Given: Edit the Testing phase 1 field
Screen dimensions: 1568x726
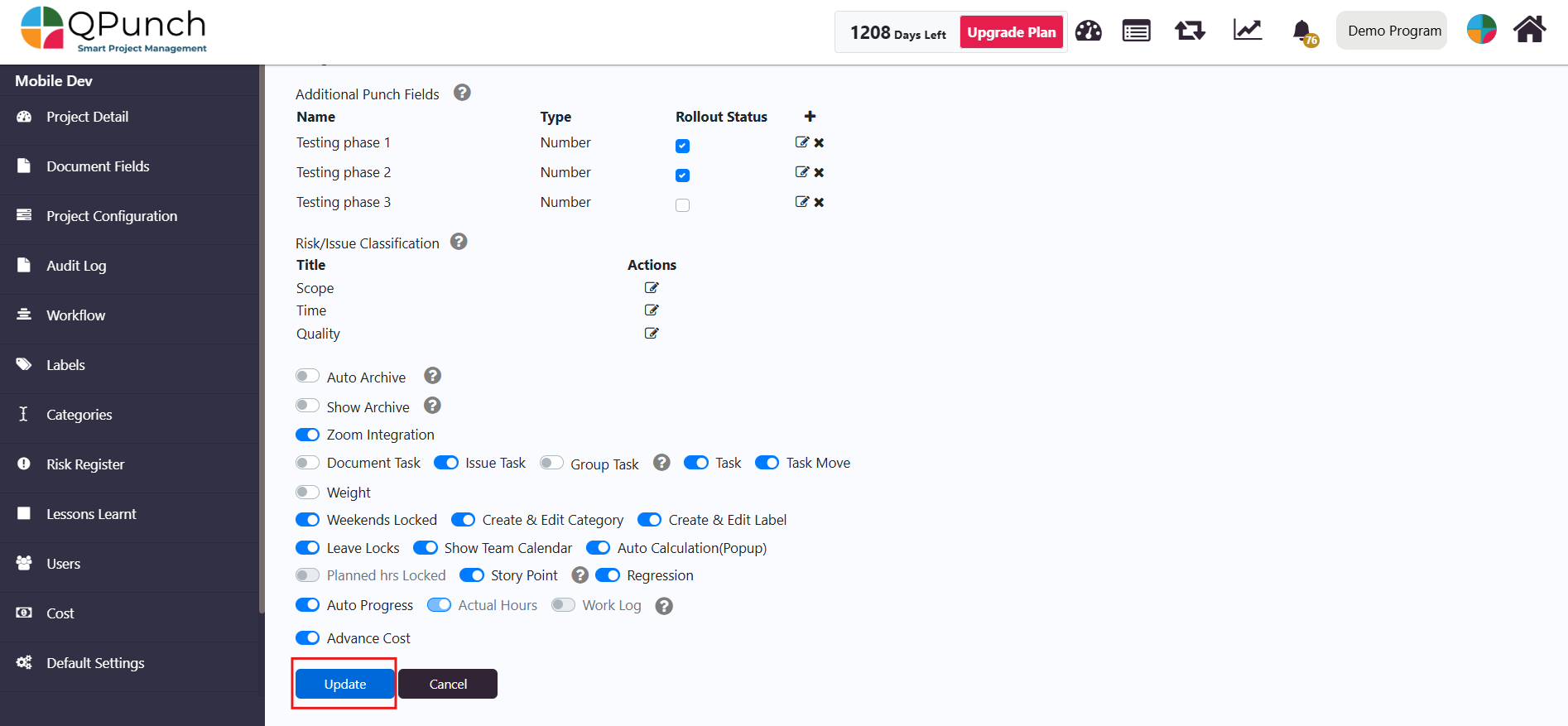Looking at the screenshot, I should 801,142.
